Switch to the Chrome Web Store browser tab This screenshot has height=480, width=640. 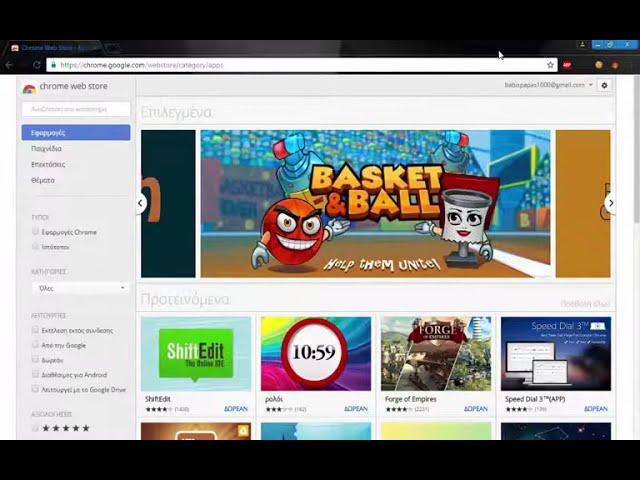[53, 48]
